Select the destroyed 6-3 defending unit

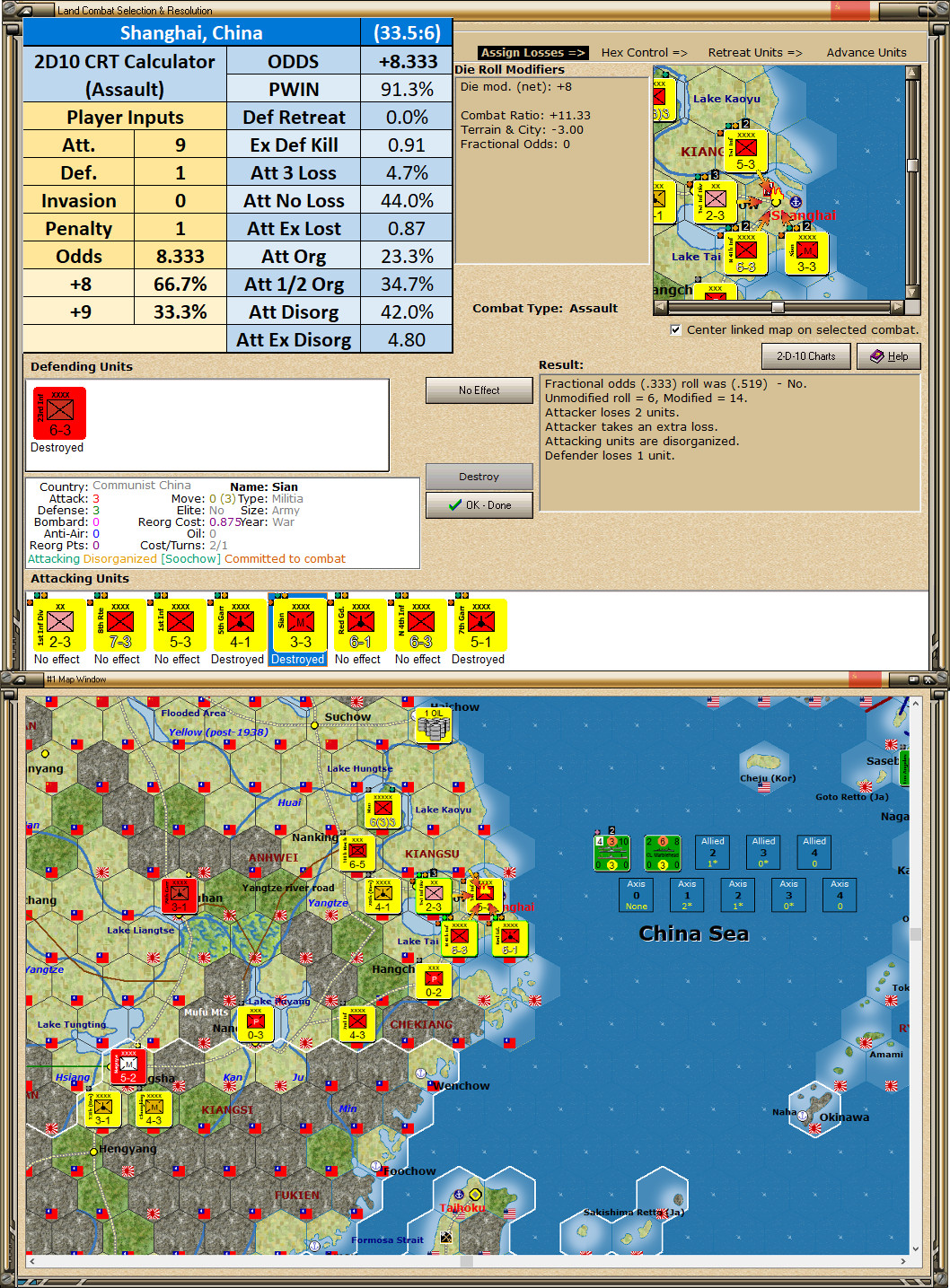point(60,414)
